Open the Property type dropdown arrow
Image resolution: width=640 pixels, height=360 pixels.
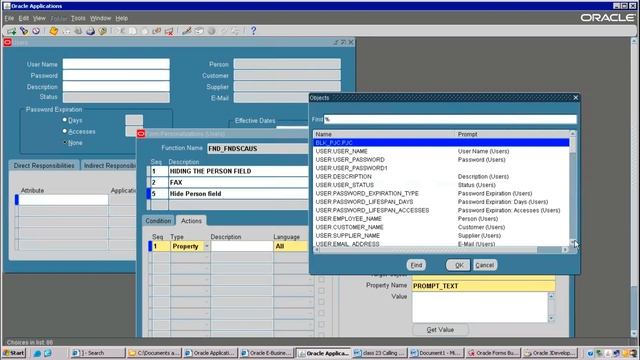point(207,246)
